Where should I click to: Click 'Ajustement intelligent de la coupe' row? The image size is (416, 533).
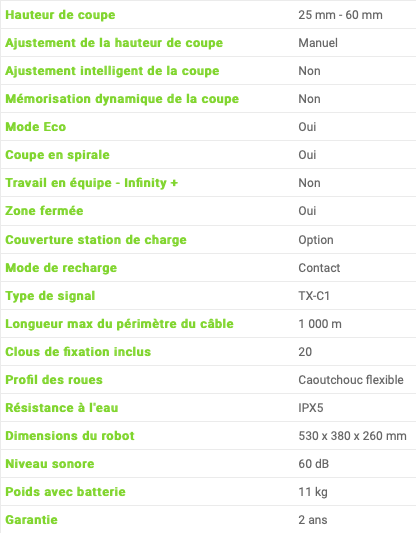208,71
